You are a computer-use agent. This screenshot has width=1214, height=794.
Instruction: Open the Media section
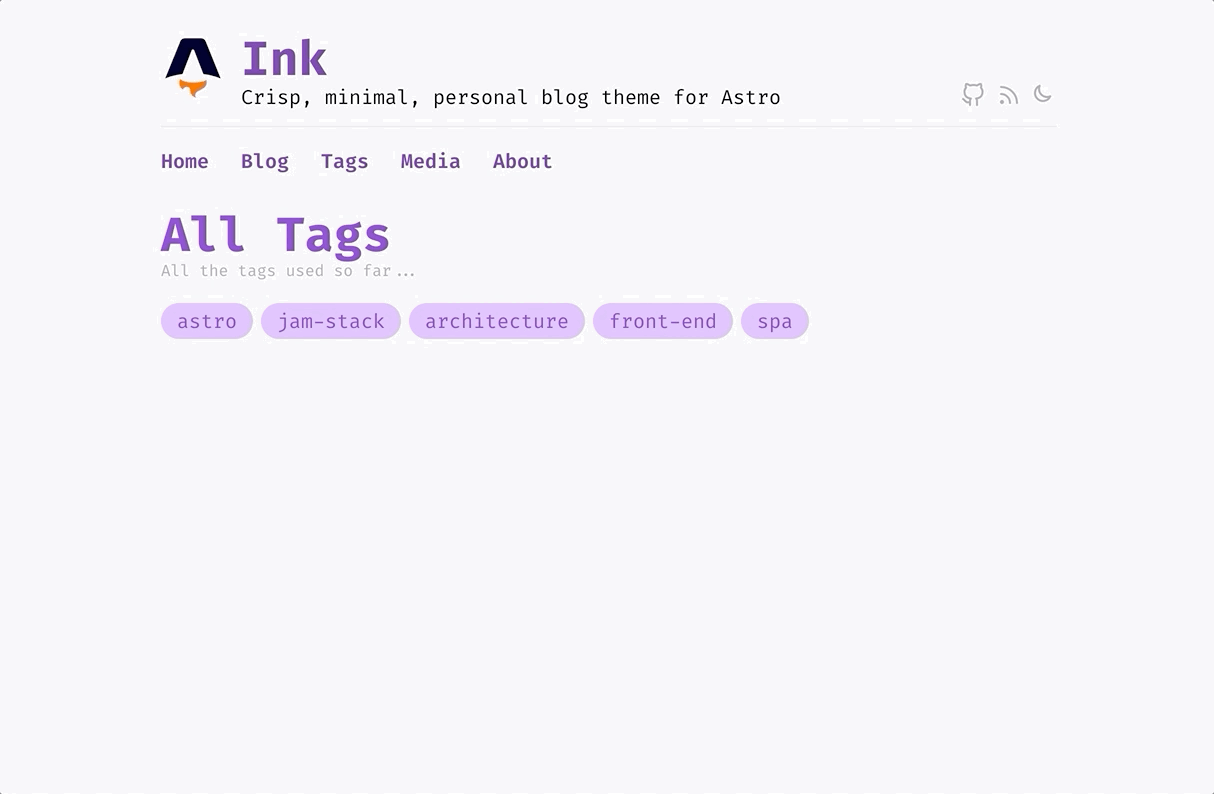[431, 161]
